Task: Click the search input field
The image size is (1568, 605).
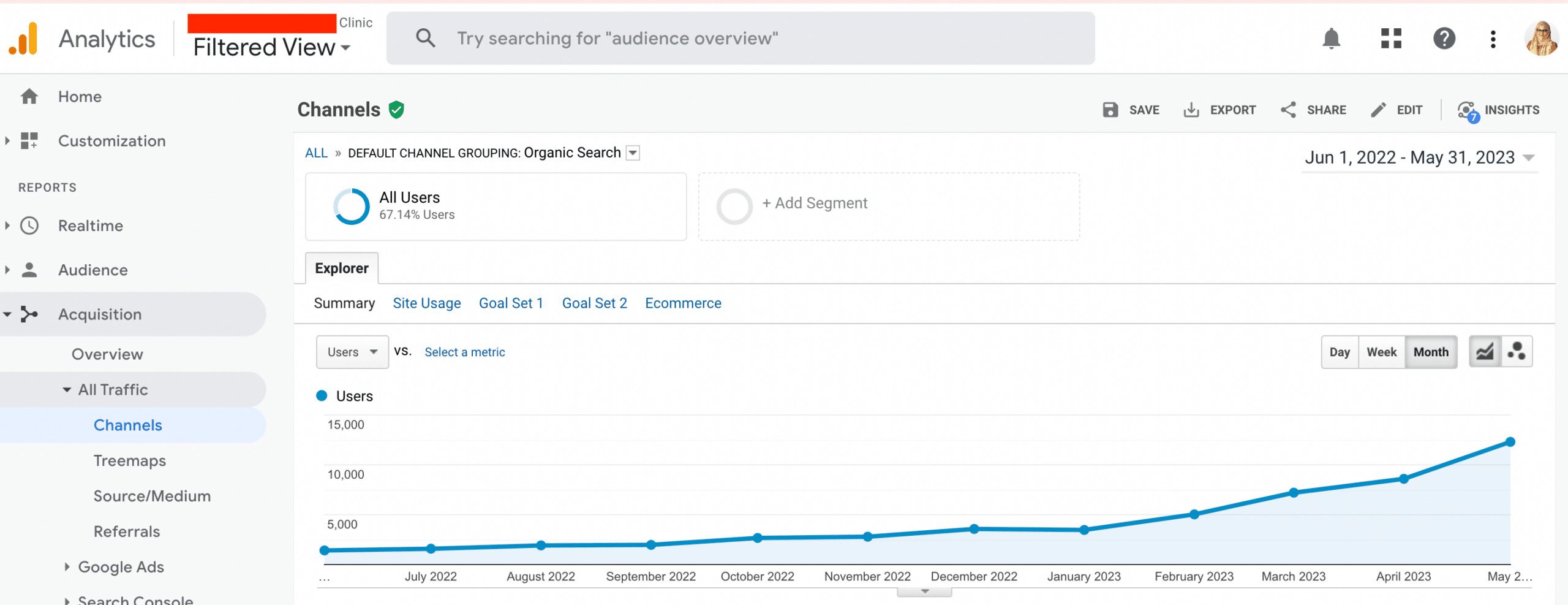Action: click(741, 38)
